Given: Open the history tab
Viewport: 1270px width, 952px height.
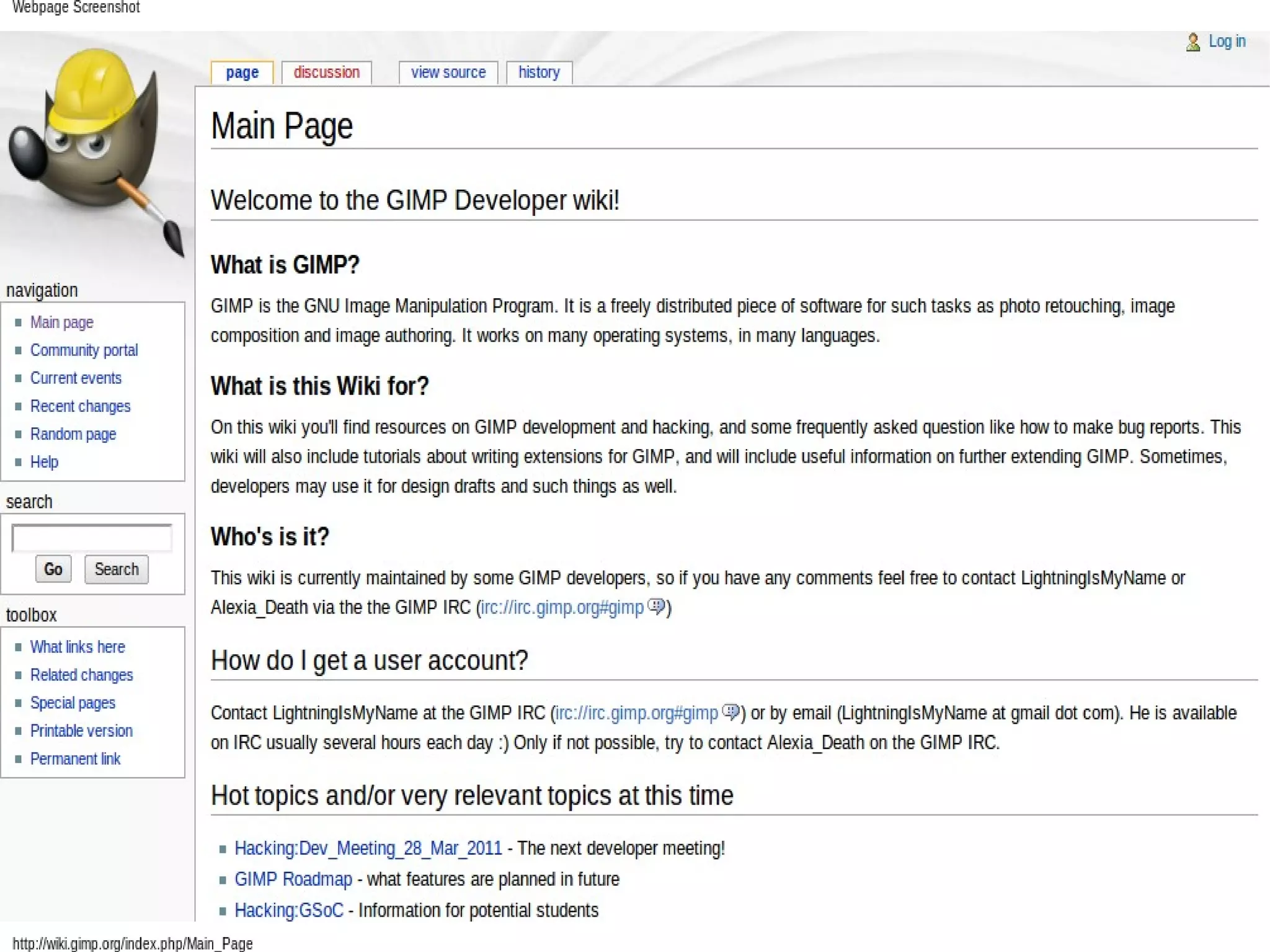Looking at the screenshot, I should pos(539,73).
